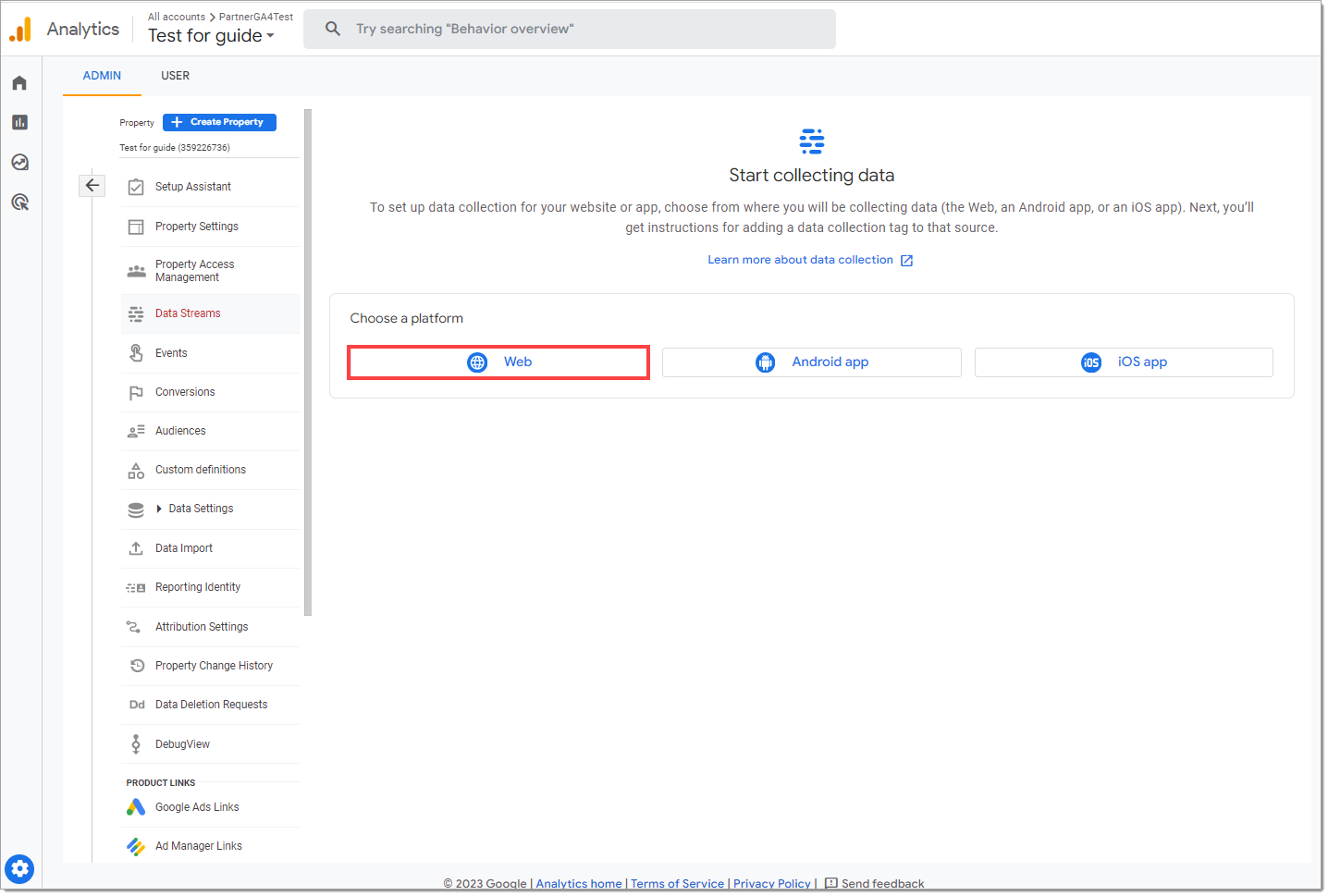Open Analytics home footer link
Screen dimensions: 1328x896
(x=579, y=884)
